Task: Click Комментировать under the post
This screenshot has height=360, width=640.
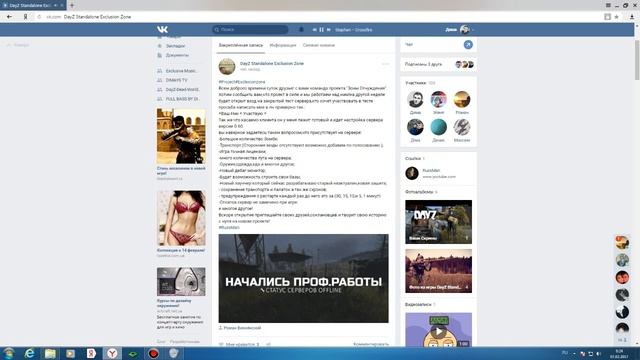Action: [x=371, y=344]
